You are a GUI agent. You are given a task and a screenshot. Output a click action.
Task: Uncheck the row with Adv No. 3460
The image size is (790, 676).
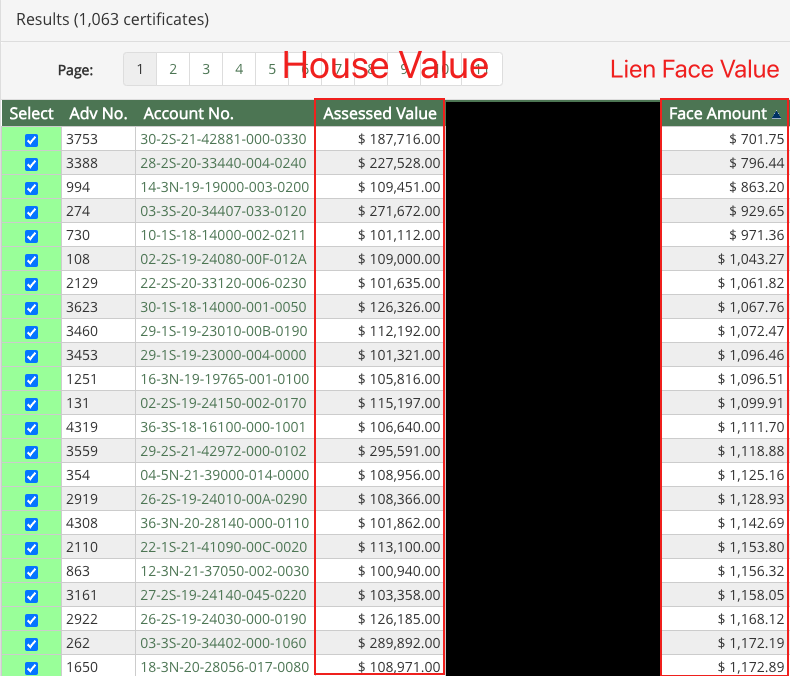click(x=31, y=332)
